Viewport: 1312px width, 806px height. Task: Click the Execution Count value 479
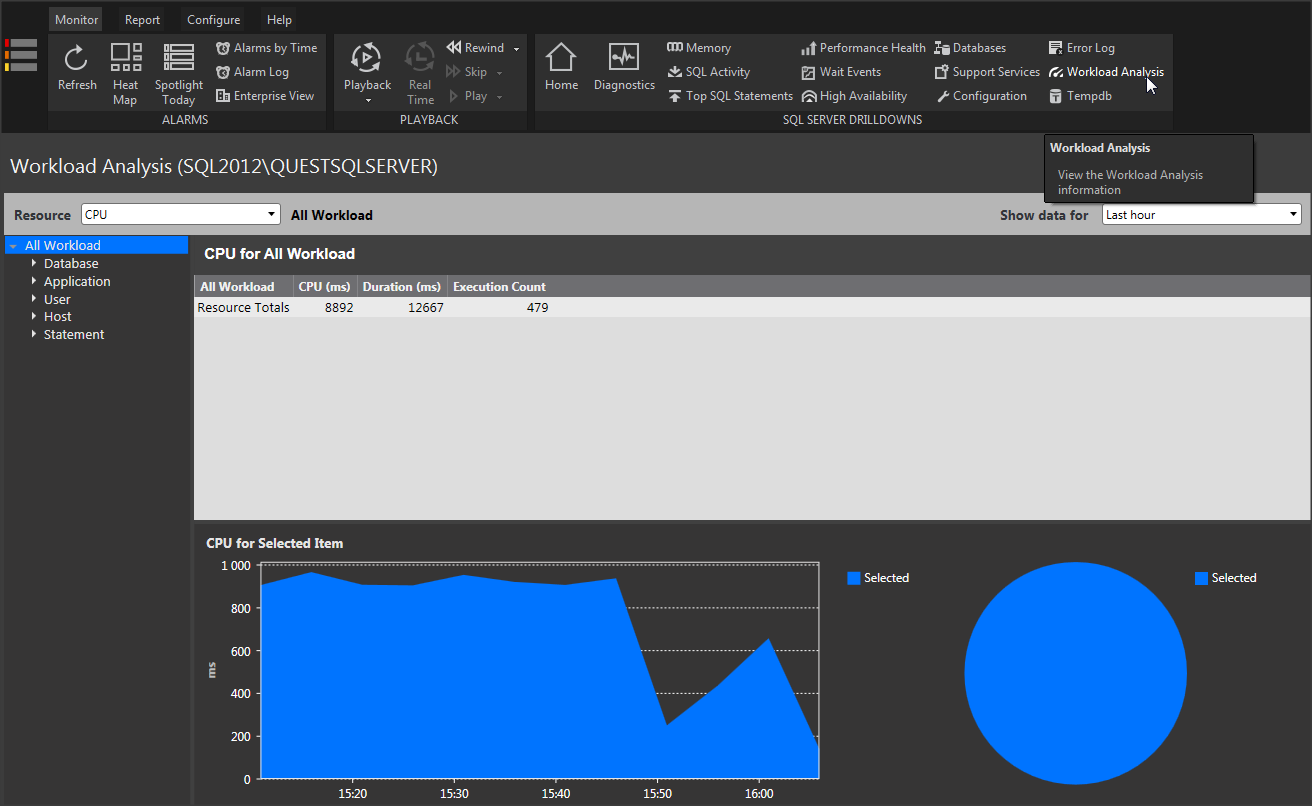click(x=538, y=308)
